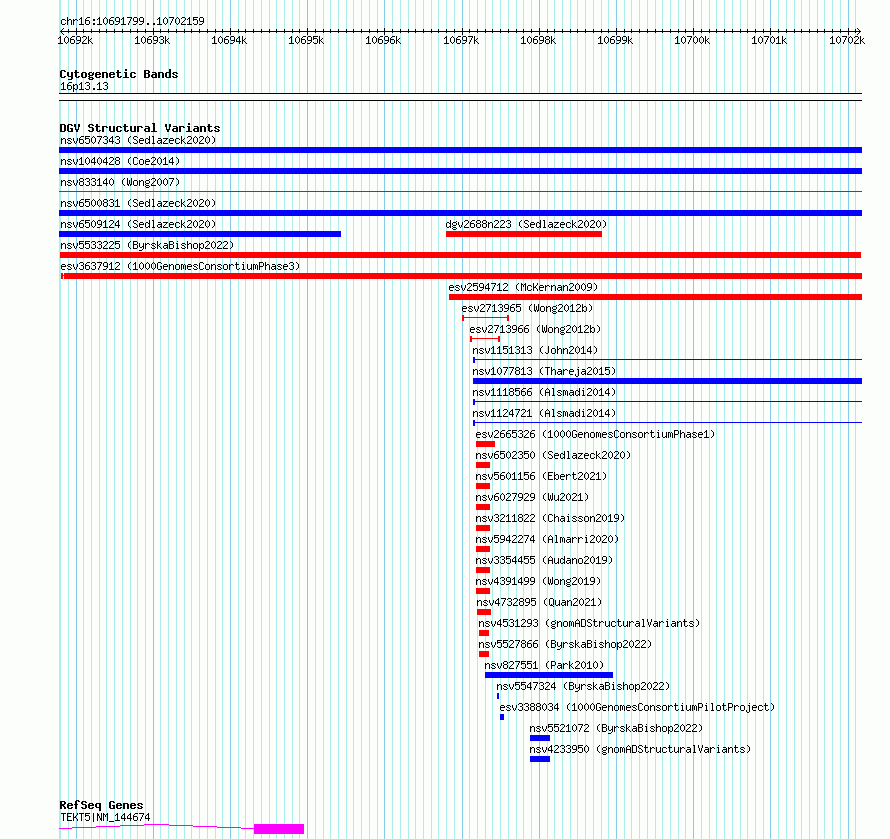Click the 10700k ruler tick label
This screenshot has height=839, width=890.
(x=692, y=40)
